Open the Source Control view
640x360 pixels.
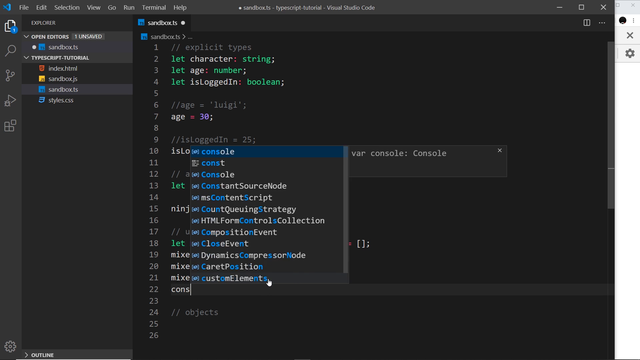point(10,76)
